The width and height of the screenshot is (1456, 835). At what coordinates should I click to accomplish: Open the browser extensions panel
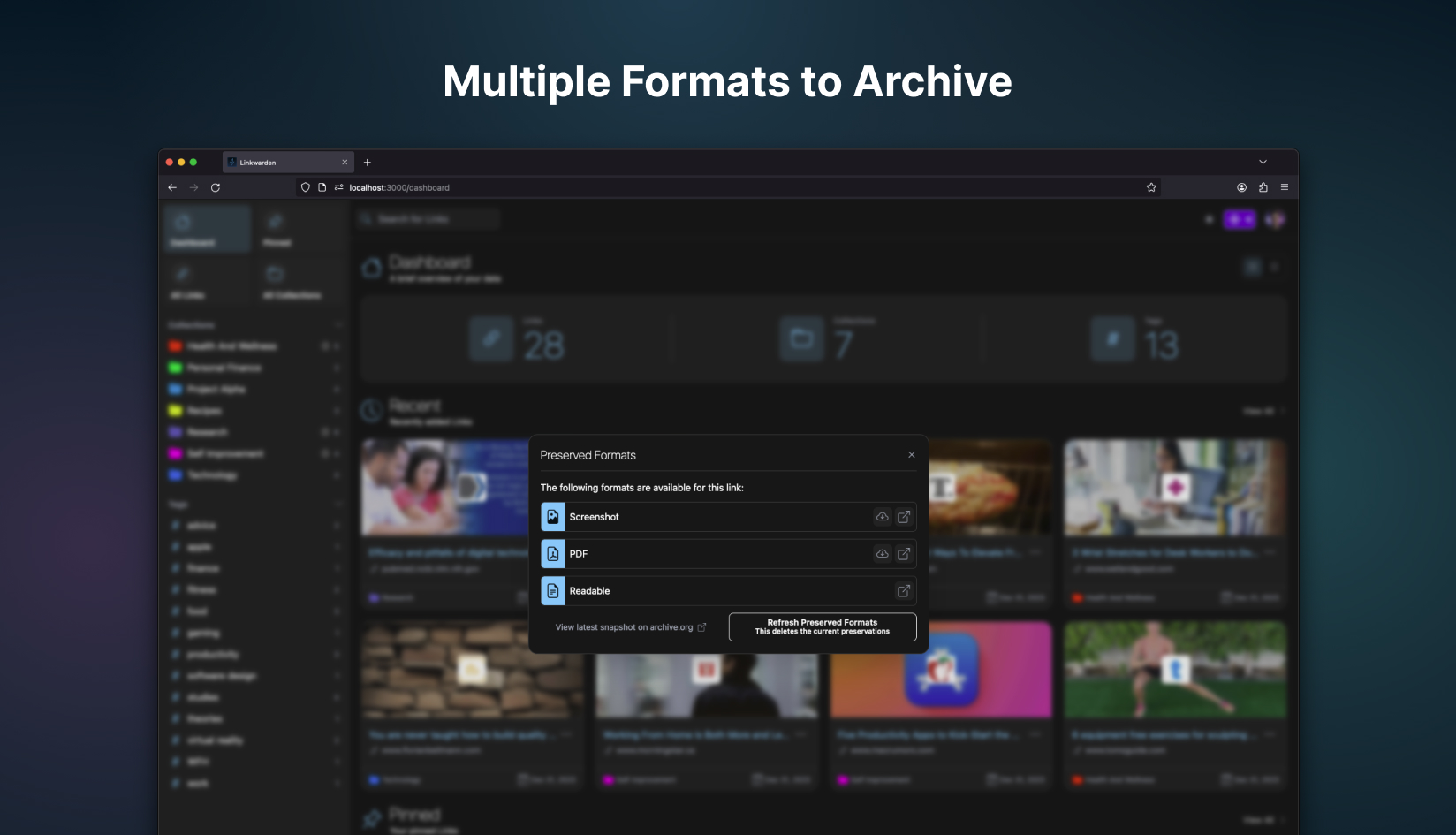click(1263, 187)
